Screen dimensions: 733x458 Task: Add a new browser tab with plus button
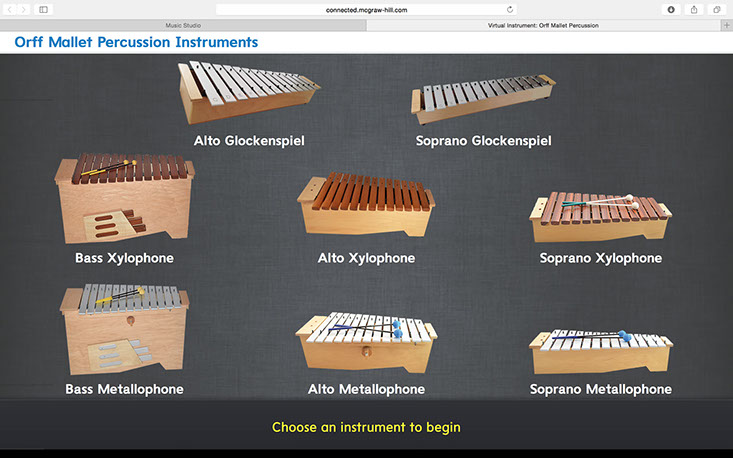tap(726, 25)
